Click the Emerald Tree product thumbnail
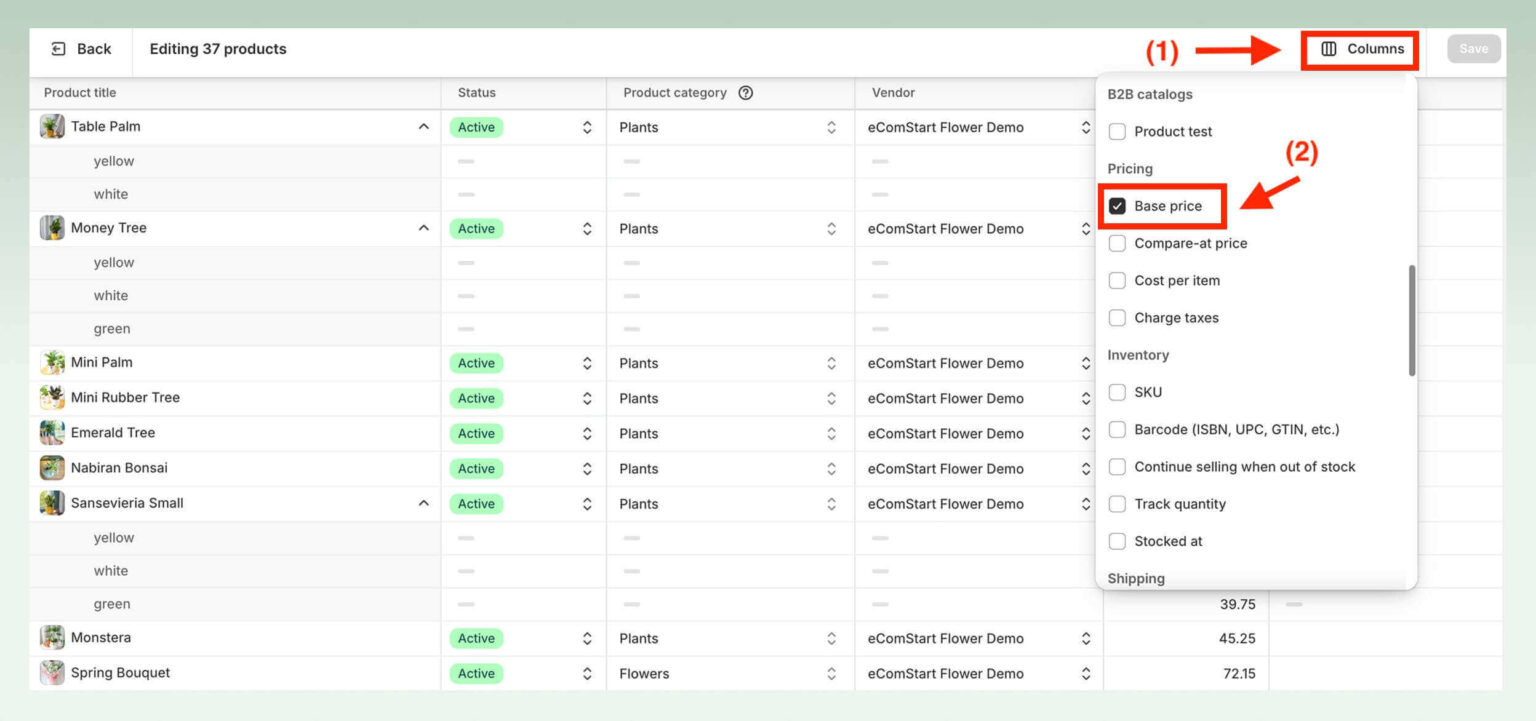 [x=51, y=432]
